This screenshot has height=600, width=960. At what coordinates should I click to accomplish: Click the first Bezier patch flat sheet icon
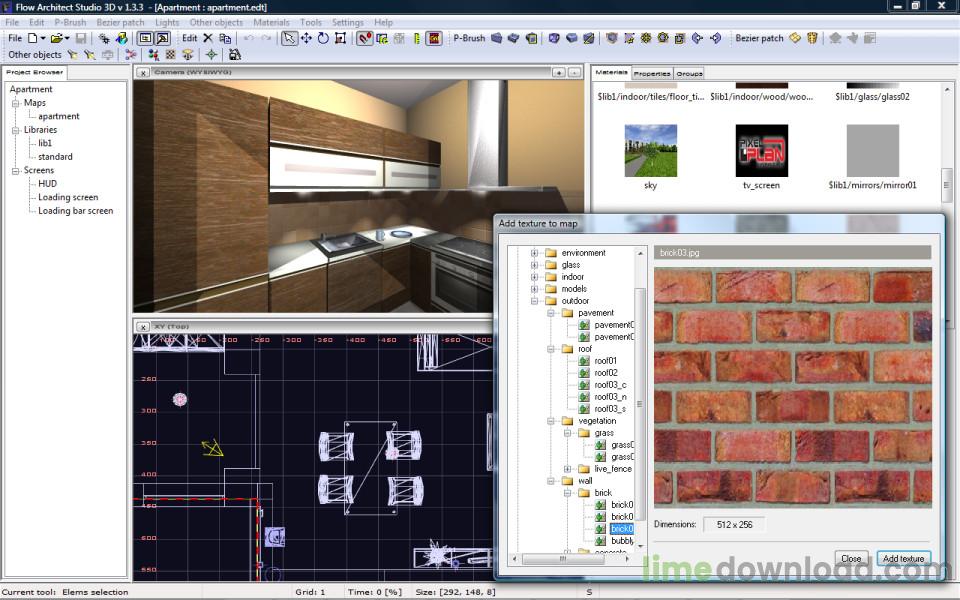click(x=795, y=38)
